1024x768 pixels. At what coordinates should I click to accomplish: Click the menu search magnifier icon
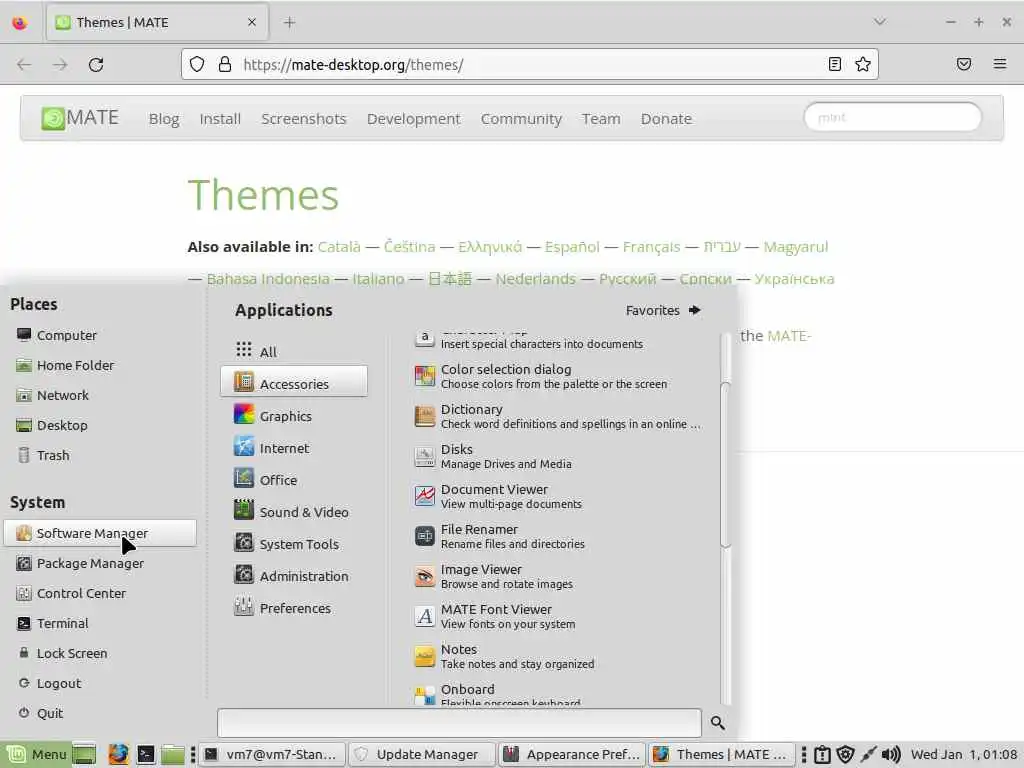pyautogui.click(x=718, y=723)
